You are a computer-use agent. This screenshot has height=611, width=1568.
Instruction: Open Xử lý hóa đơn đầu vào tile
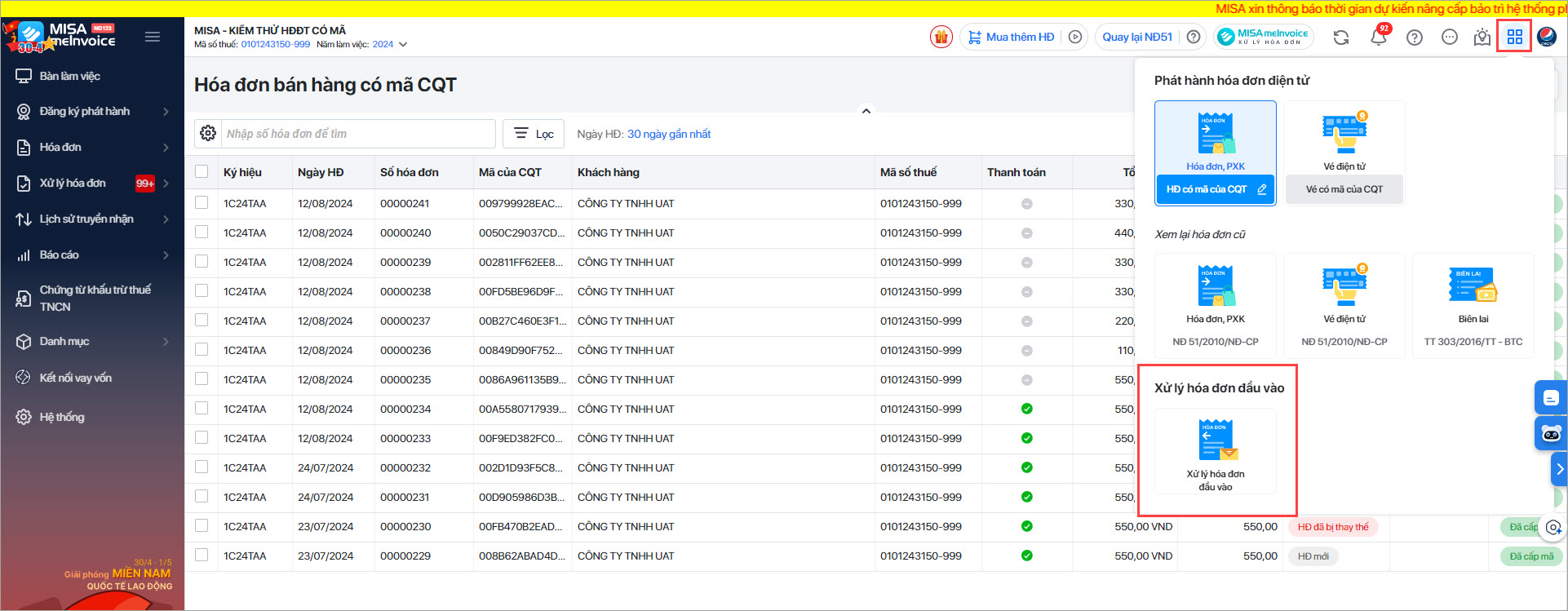click(x=1215, y=451)
